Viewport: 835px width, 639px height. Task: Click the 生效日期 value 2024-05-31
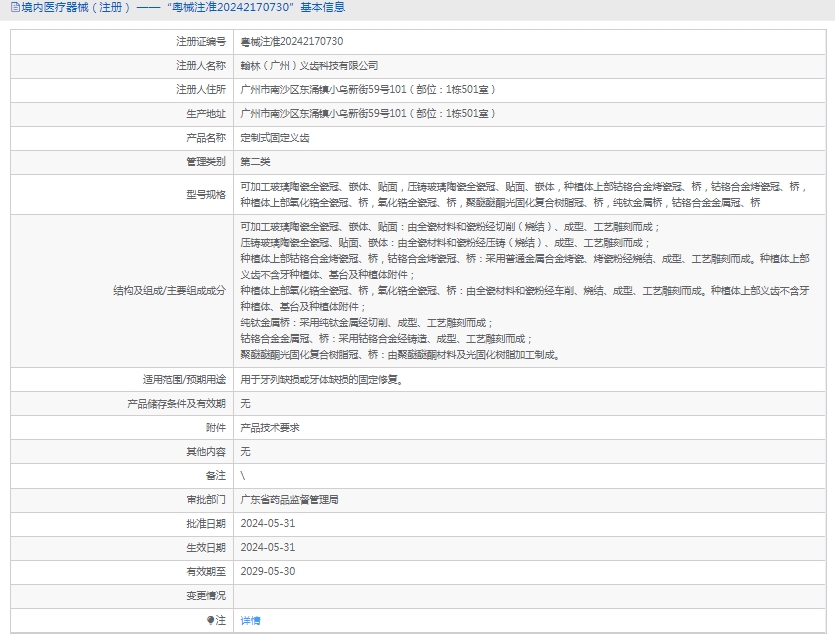click(268, 548)
